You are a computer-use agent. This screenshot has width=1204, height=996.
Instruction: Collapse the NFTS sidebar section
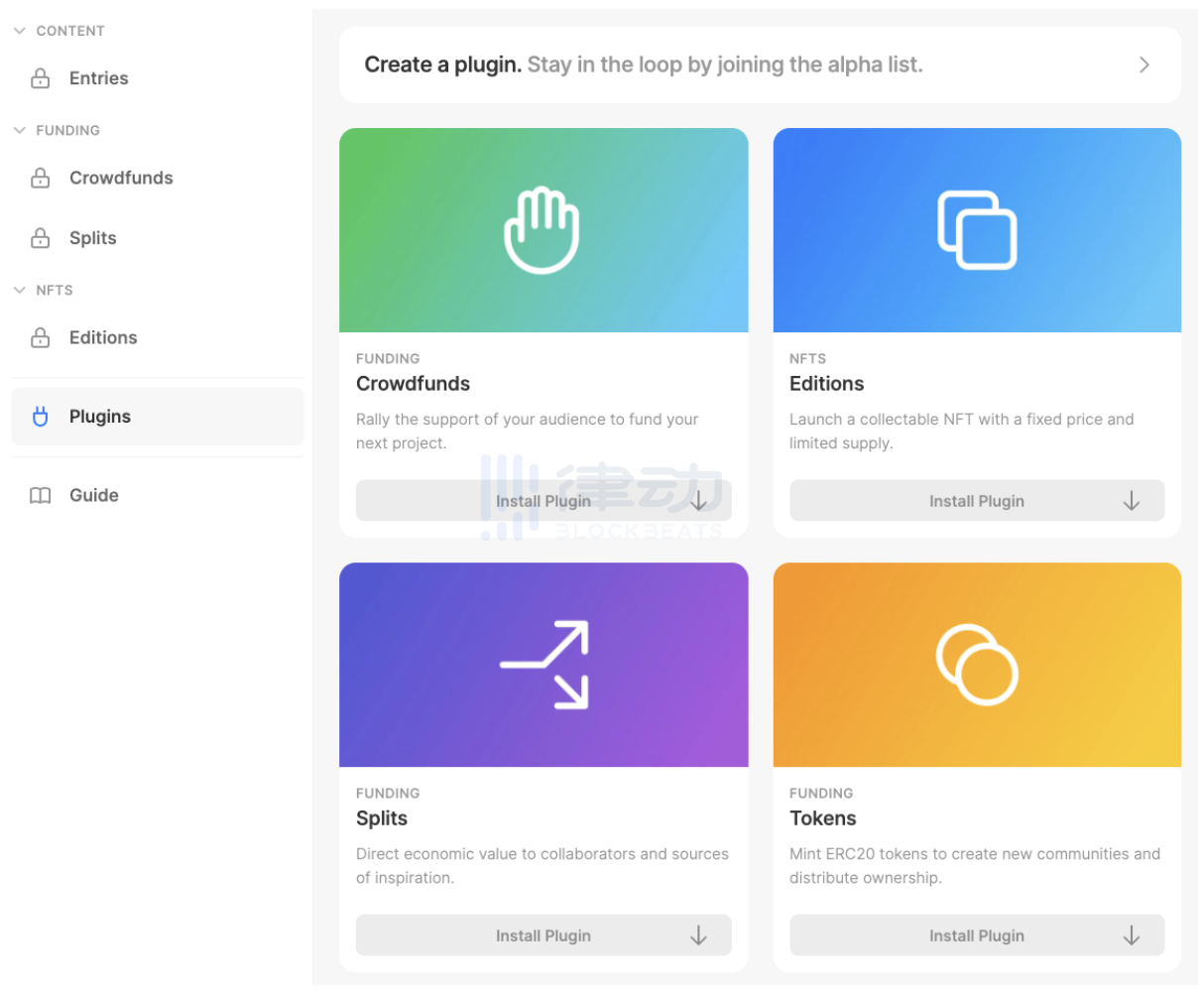tap(20, 290)
